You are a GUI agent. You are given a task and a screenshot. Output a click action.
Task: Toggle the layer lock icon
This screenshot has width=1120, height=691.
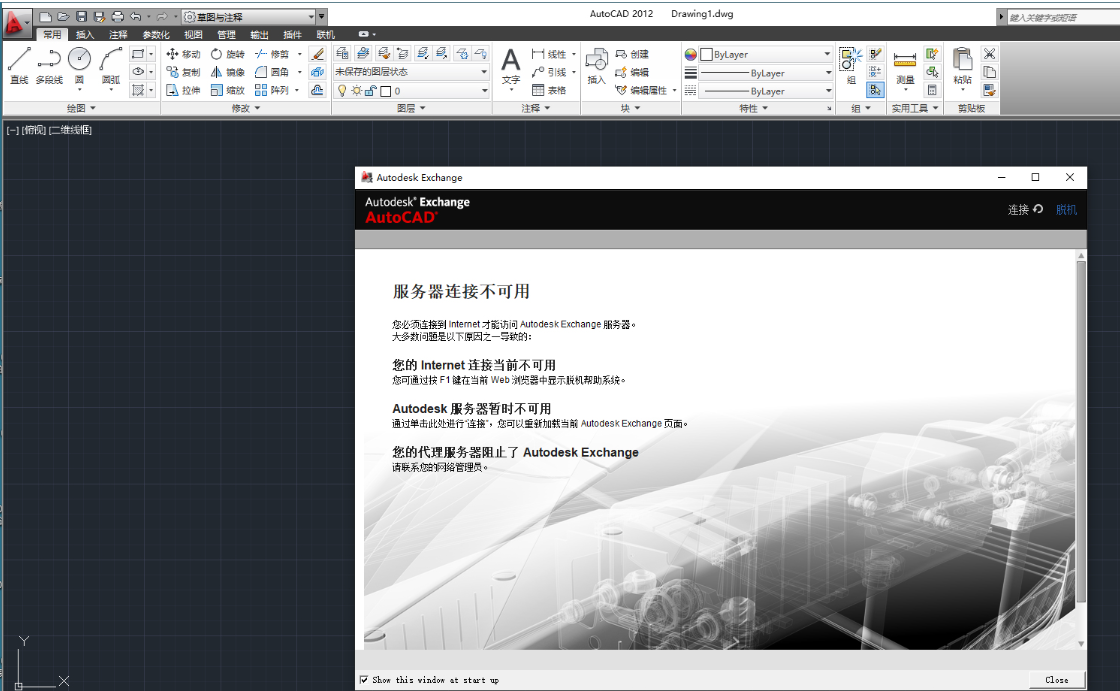click(370, 91)
